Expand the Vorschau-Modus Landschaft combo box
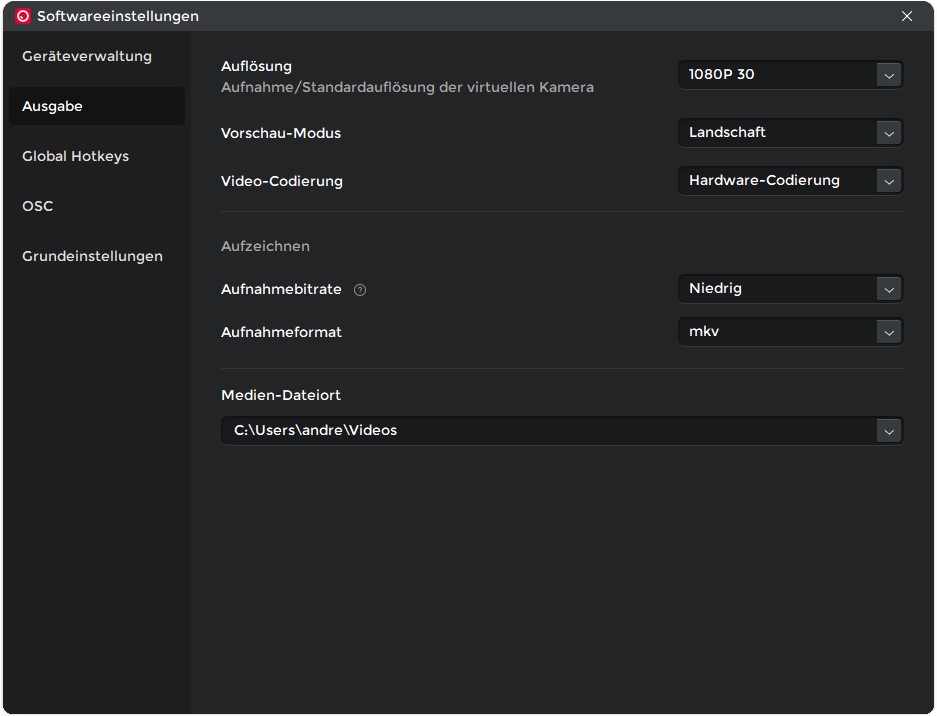 coord(776,133)
